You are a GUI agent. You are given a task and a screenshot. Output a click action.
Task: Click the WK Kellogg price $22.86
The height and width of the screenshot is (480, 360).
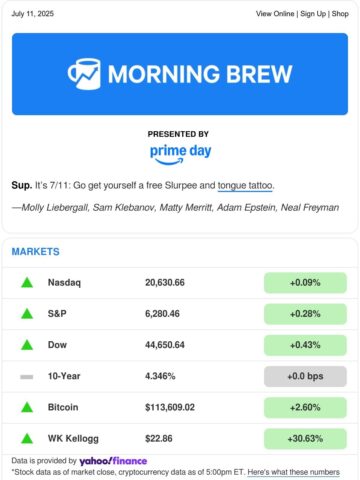coord(159,439)
